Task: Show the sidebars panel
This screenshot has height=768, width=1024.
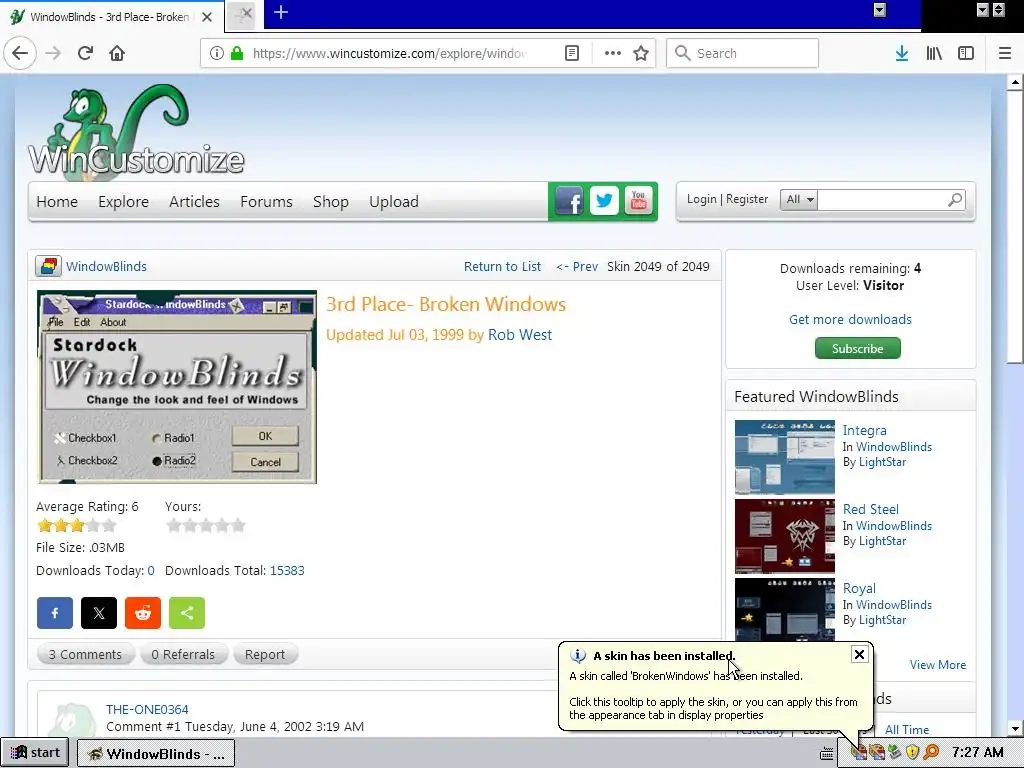Action: [x=966, y=53]
